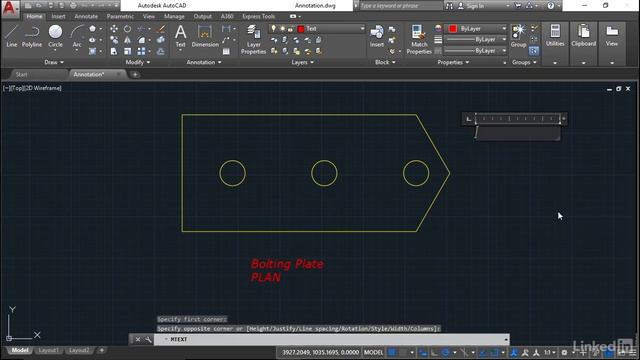This screenshot has width=640, height=360.
Task: Toggle grid display in status bar
Action: [x=392, y=352]
